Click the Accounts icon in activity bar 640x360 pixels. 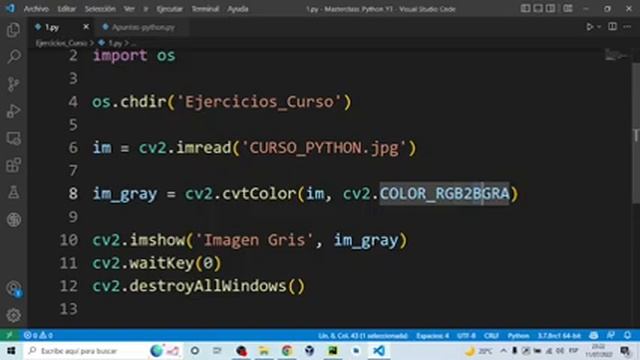pyautogui.click(x=13, y=288)
